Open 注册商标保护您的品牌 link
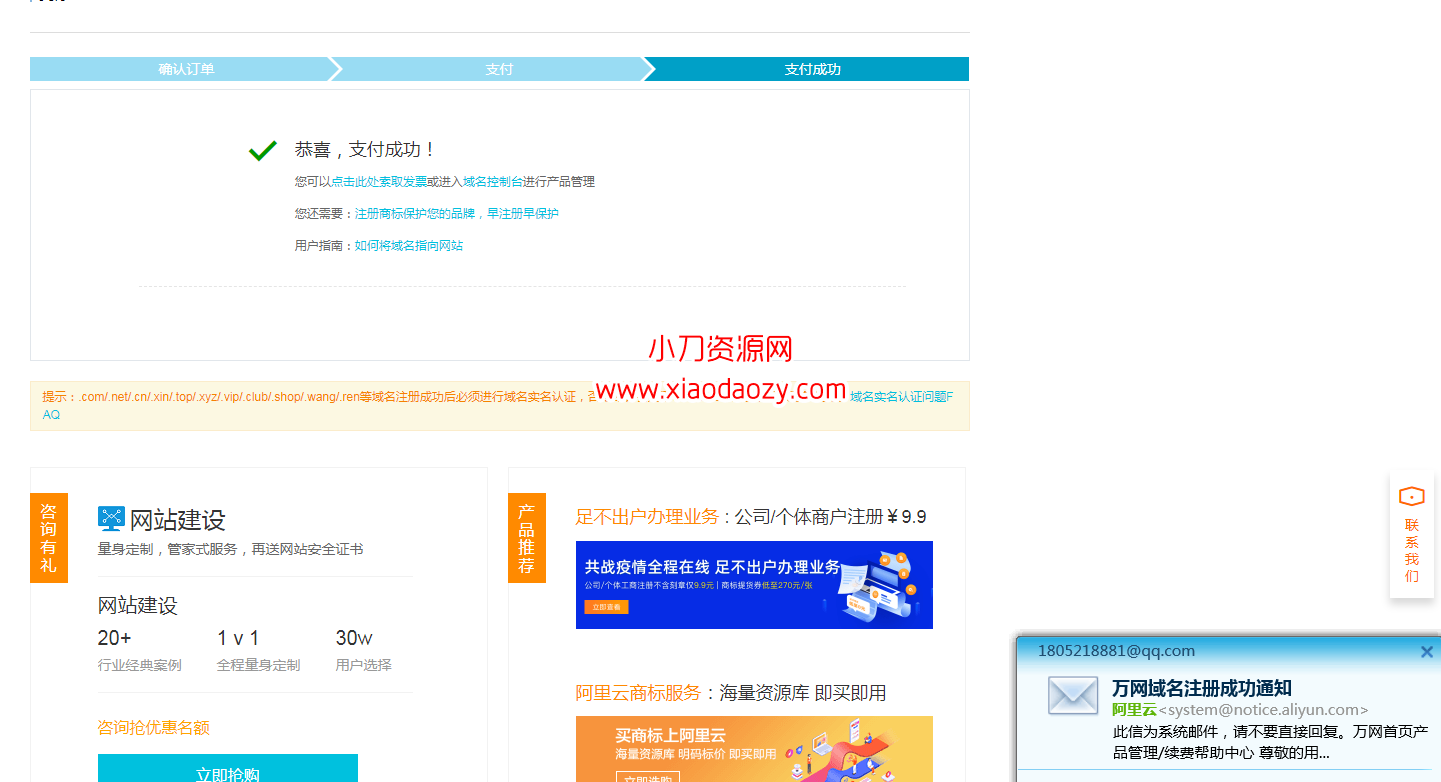 457,214
